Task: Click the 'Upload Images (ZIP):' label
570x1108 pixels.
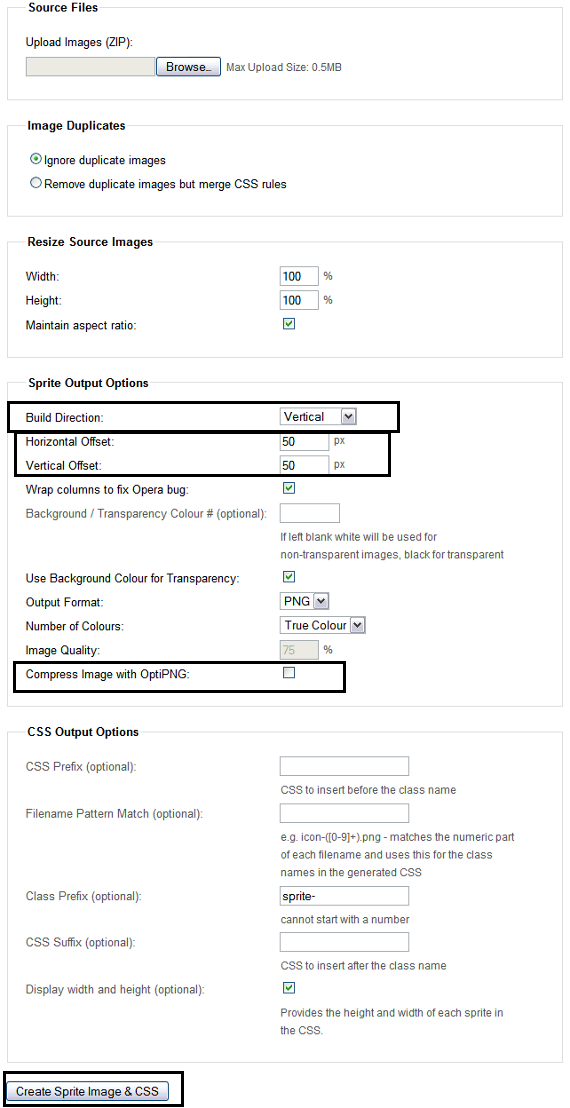Action: (x=80, y=42)
